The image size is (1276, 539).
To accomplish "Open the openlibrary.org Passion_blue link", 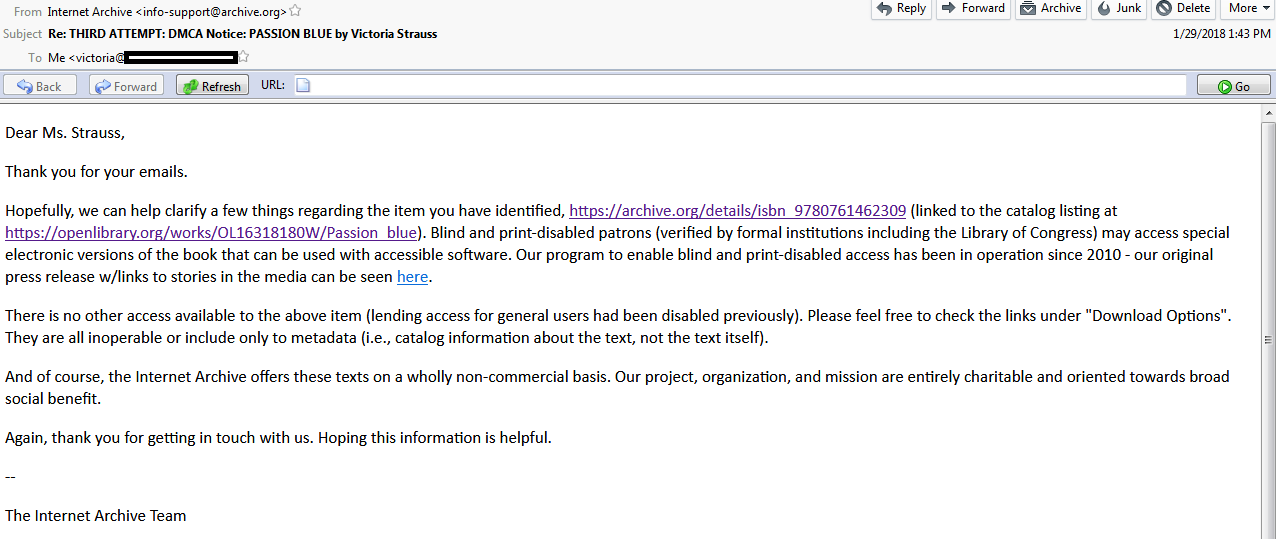I will pyautogui.click(x=211, y=233).
